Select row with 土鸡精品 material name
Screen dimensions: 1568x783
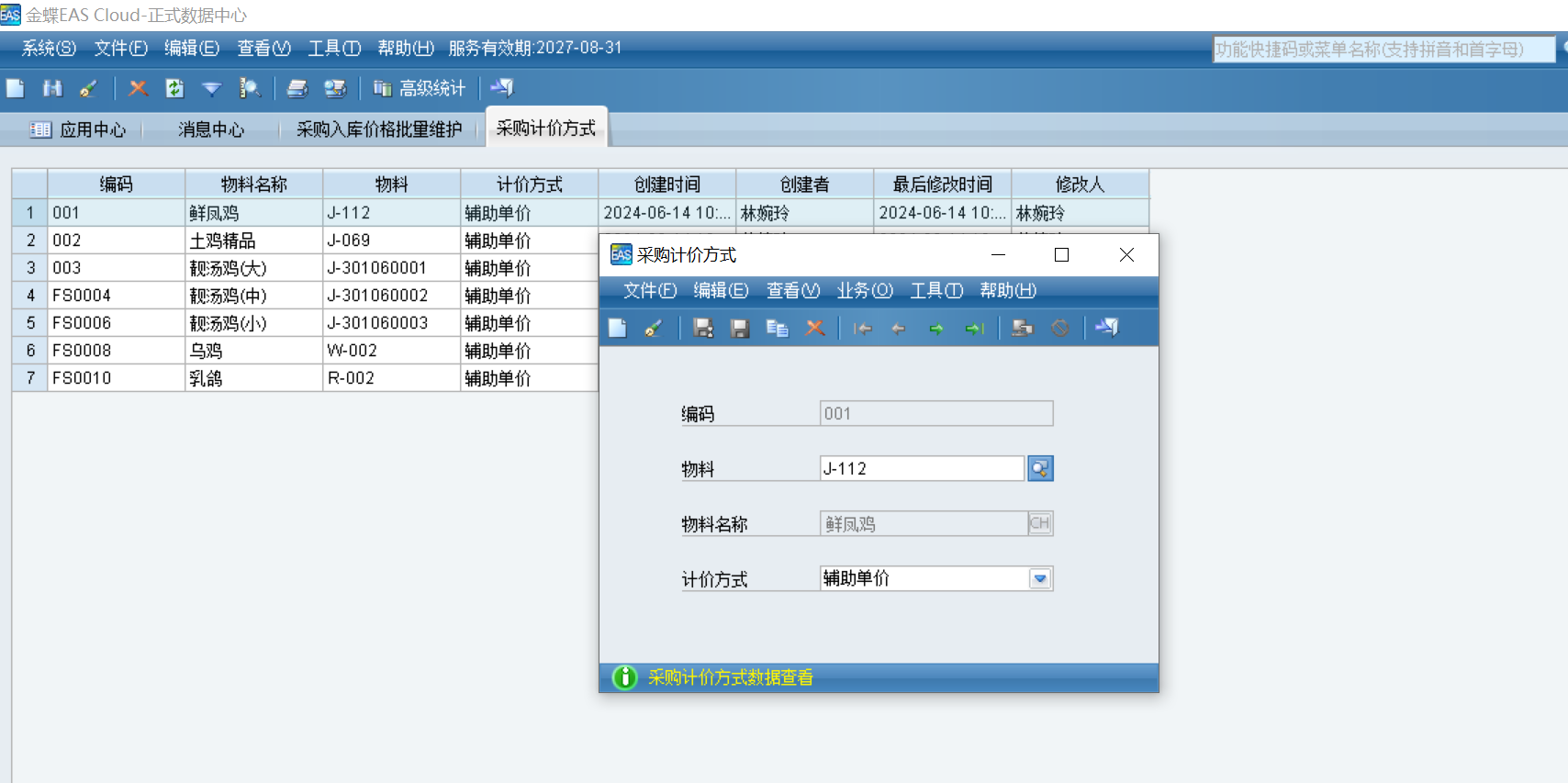click(x=252, y=240)
